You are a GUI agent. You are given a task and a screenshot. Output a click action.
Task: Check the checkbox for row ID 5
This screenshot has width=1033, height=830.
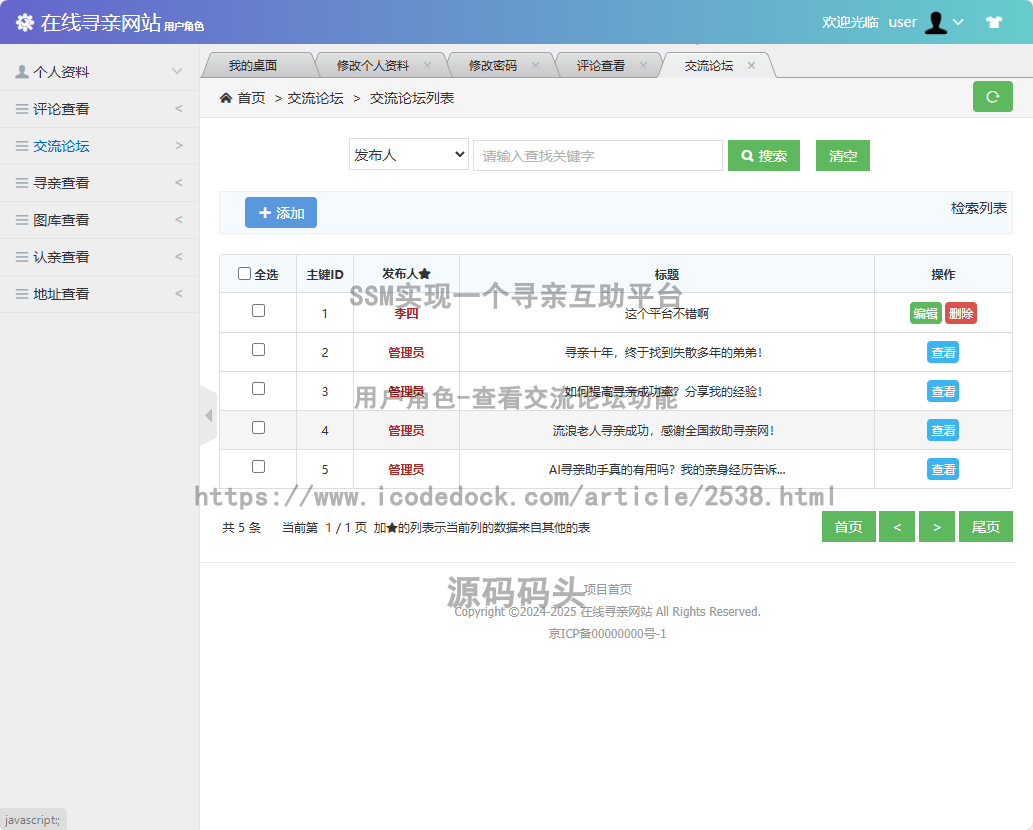pyautogui.click(x=258, y=466)
